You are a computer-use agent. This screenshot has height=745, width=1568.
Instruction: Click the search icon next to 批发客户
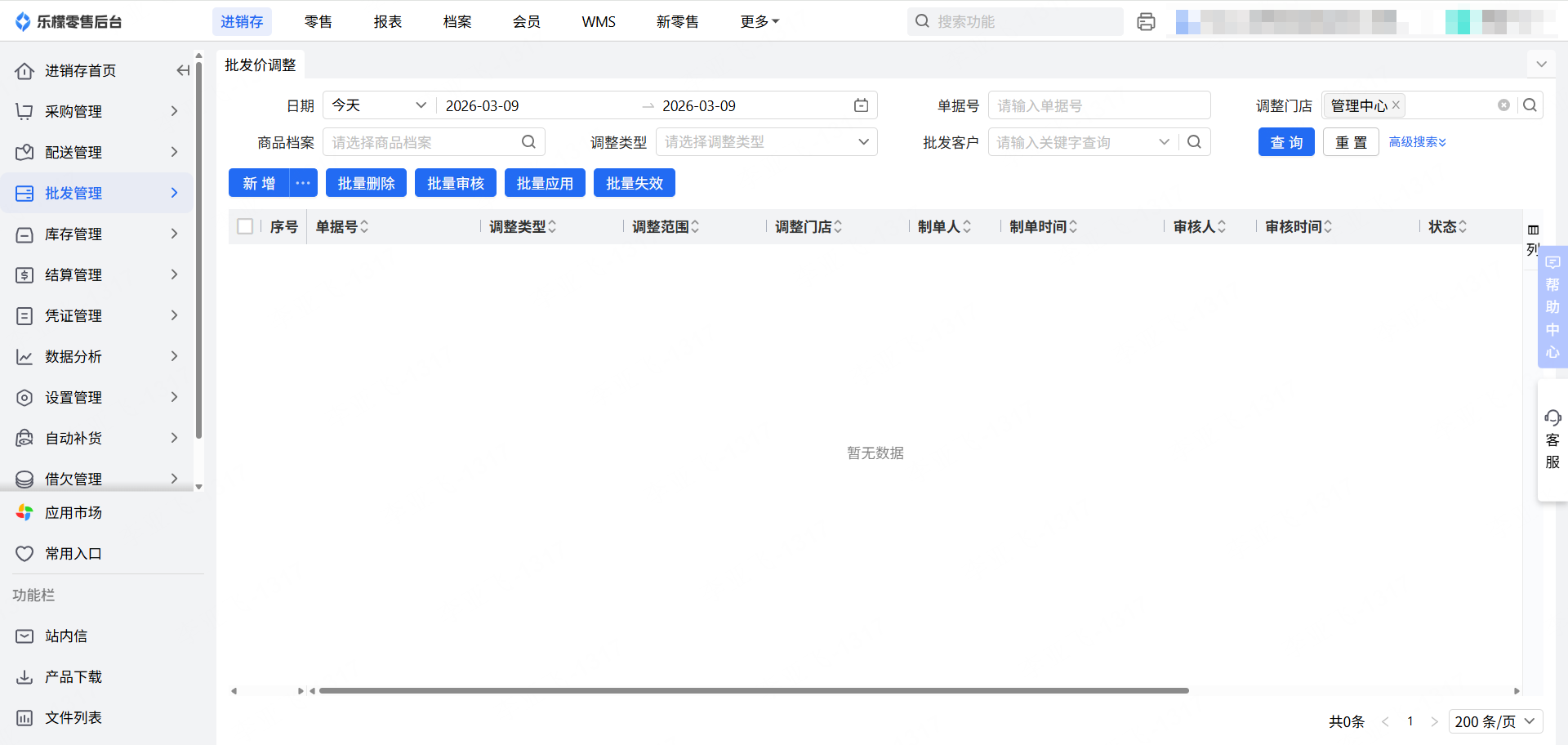point(1194,142)
